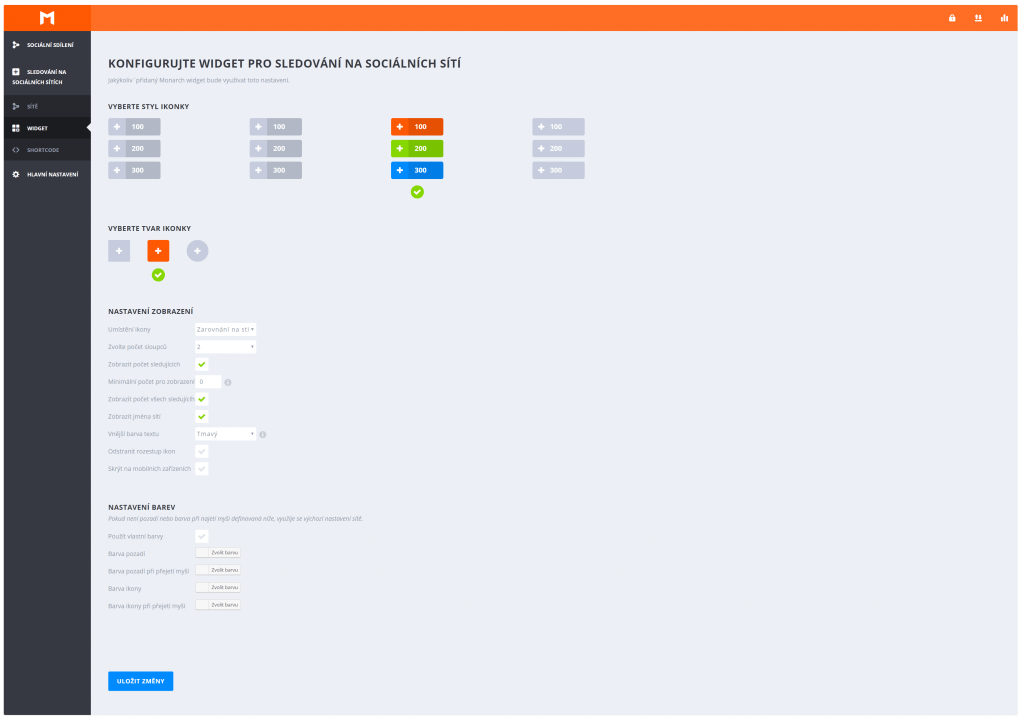Select the orange rounded icon shape
1024x719 pixels.
pyautogui.click(x=158, y=251)
